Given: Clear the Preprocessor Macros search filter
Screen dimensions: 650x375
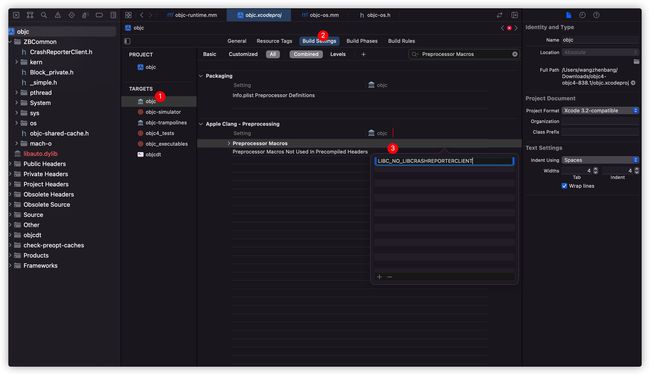Looking at the screenshot, I should (514, 54).
